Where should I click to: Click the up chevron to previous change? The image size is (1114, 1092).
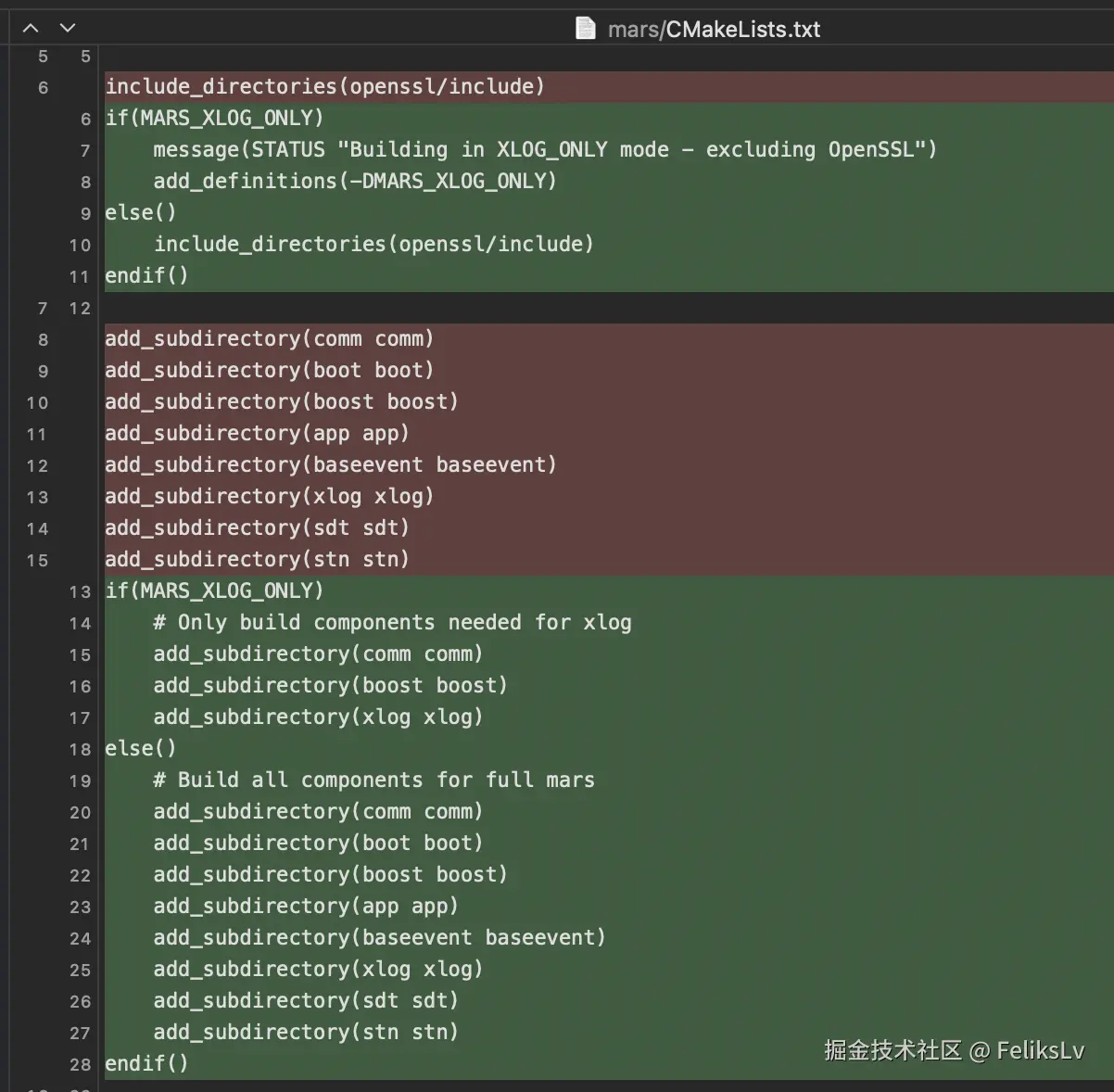31,28
